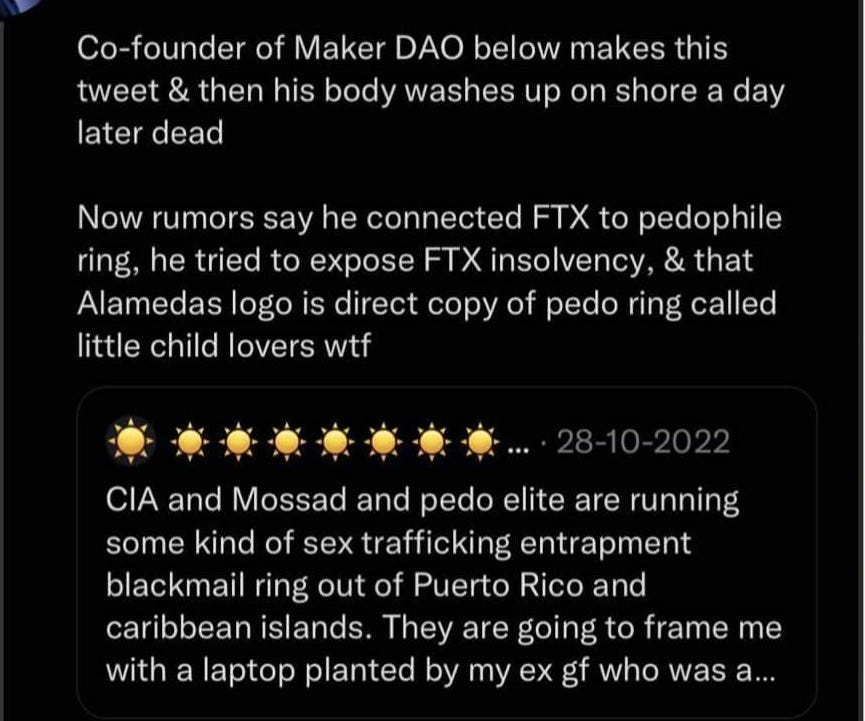Click the first sun emoji in the display name

(x=190, y=442)
